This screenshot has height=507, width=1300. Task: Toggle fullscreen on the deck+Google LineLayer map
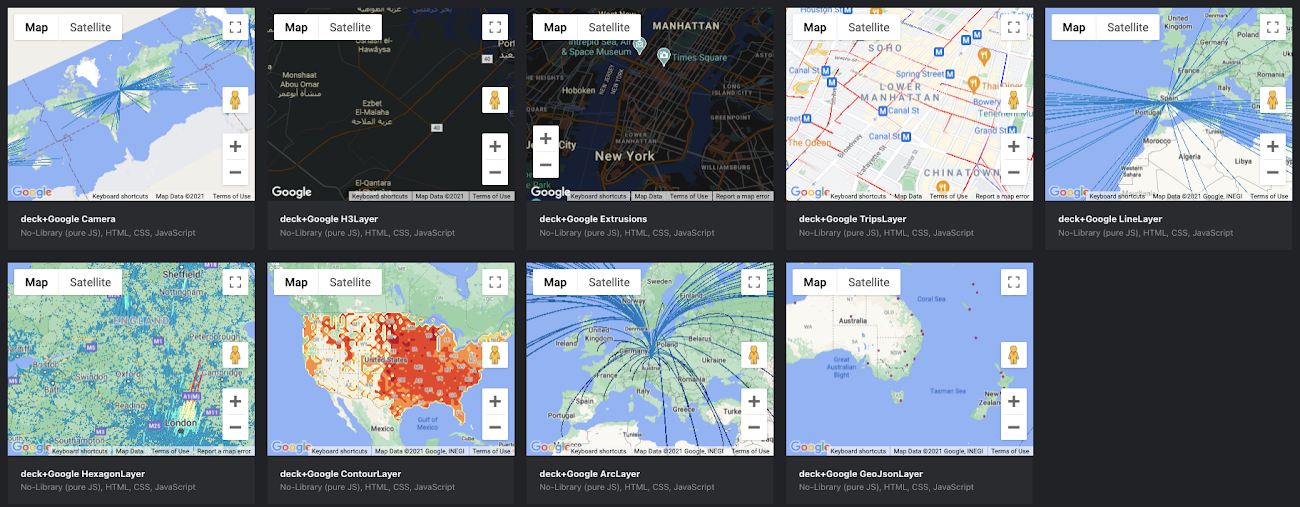pyautogui.click(x=1272, y=27)
